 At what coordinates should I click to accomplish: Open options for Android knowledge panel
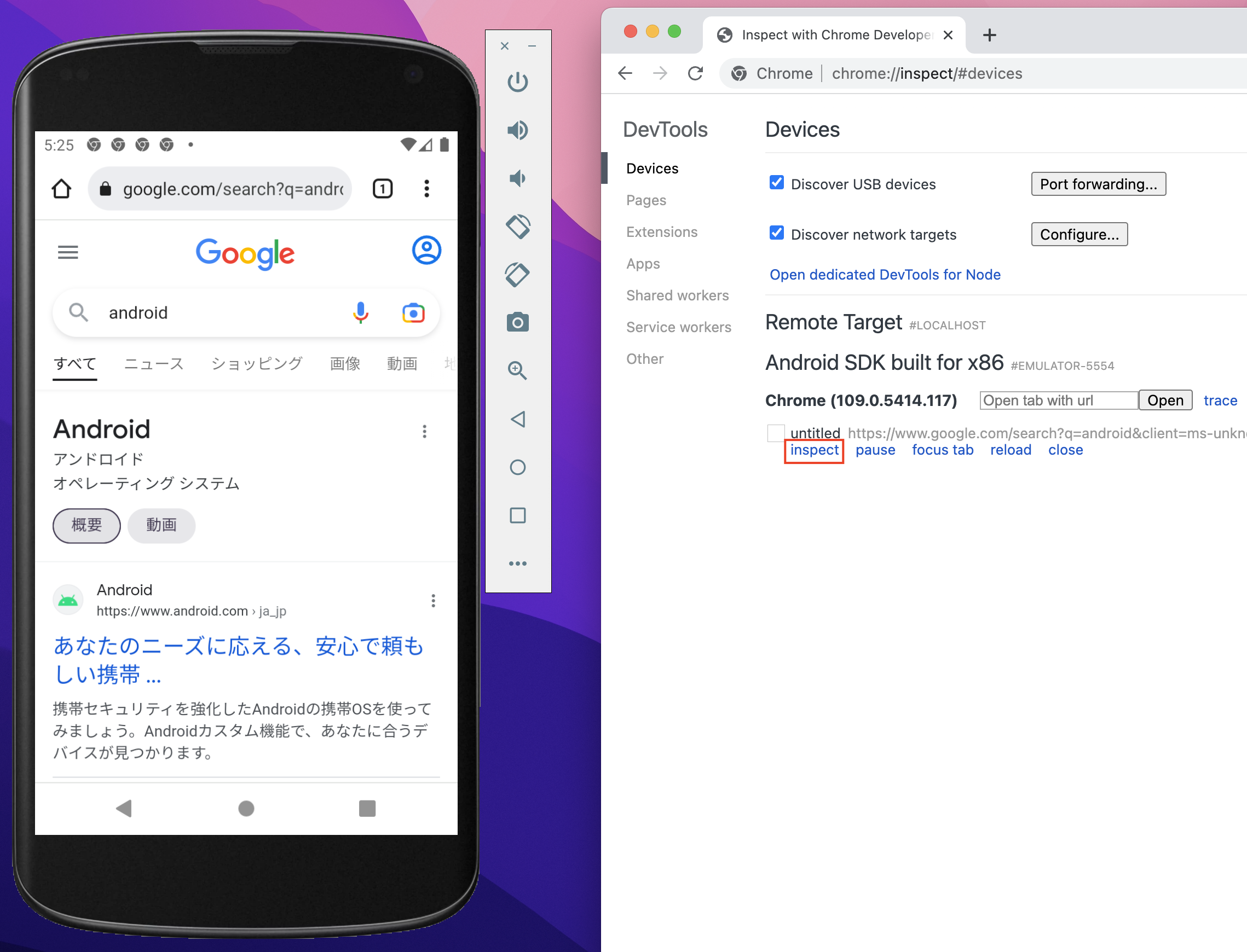point(424,431)
